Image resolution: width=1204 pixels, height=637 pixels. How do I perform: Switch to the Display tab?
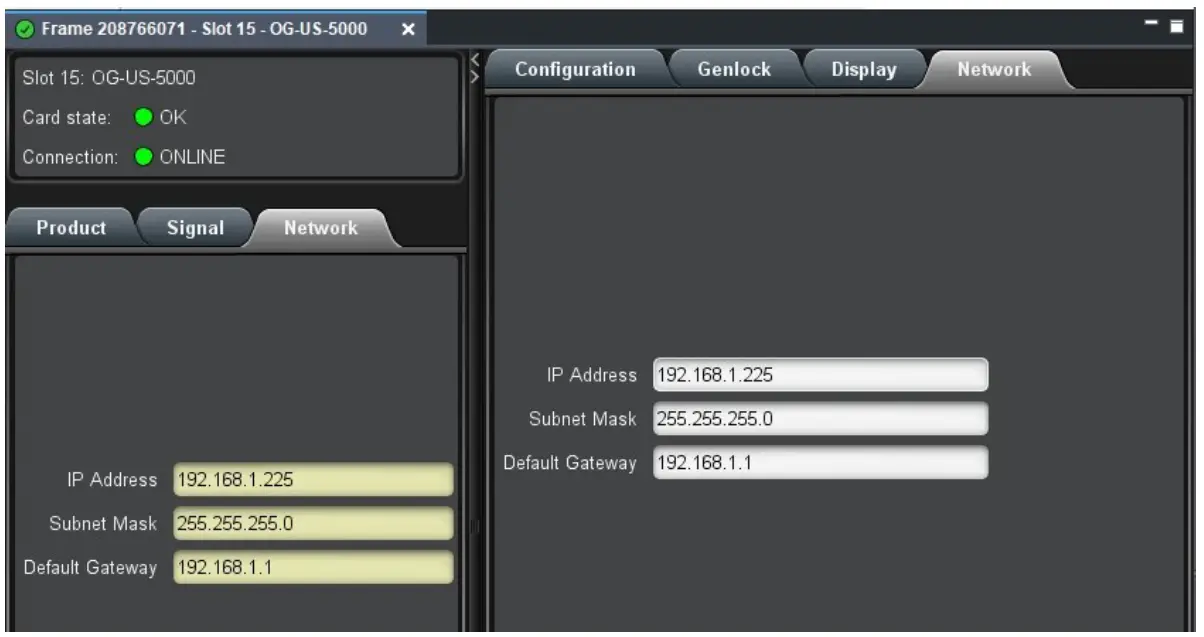(x=863, y=70)
